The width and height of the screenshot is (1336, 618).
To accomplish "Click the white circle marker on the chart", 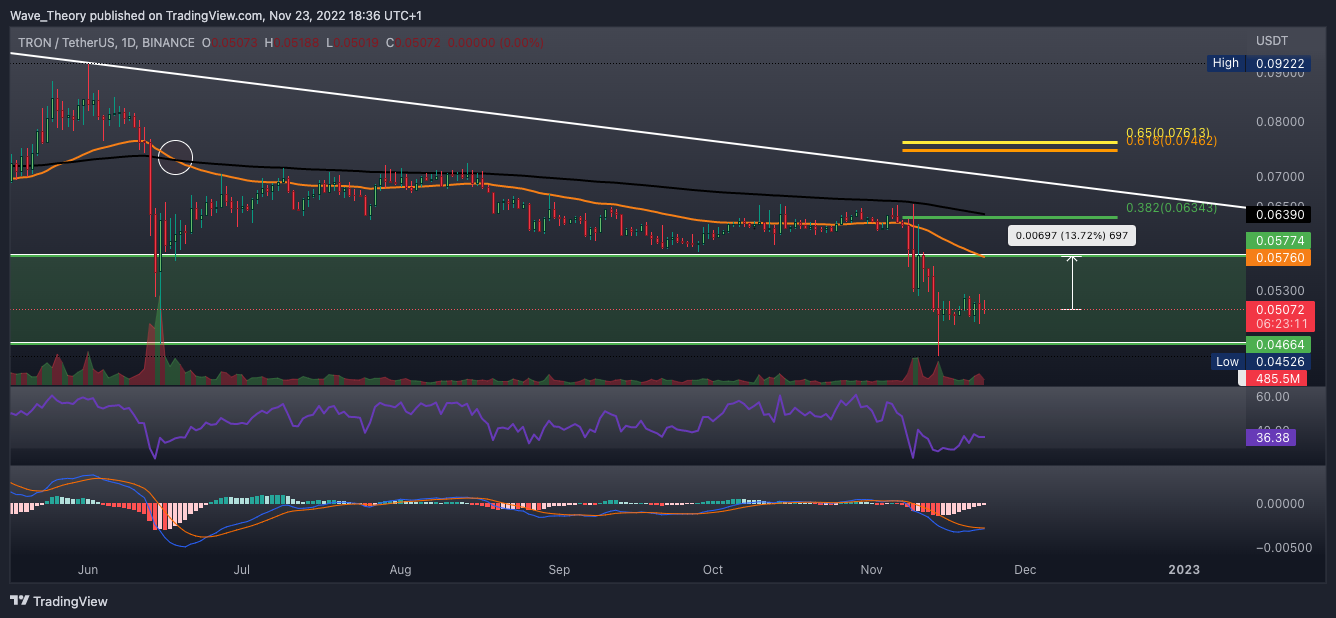I will (175, 157).
